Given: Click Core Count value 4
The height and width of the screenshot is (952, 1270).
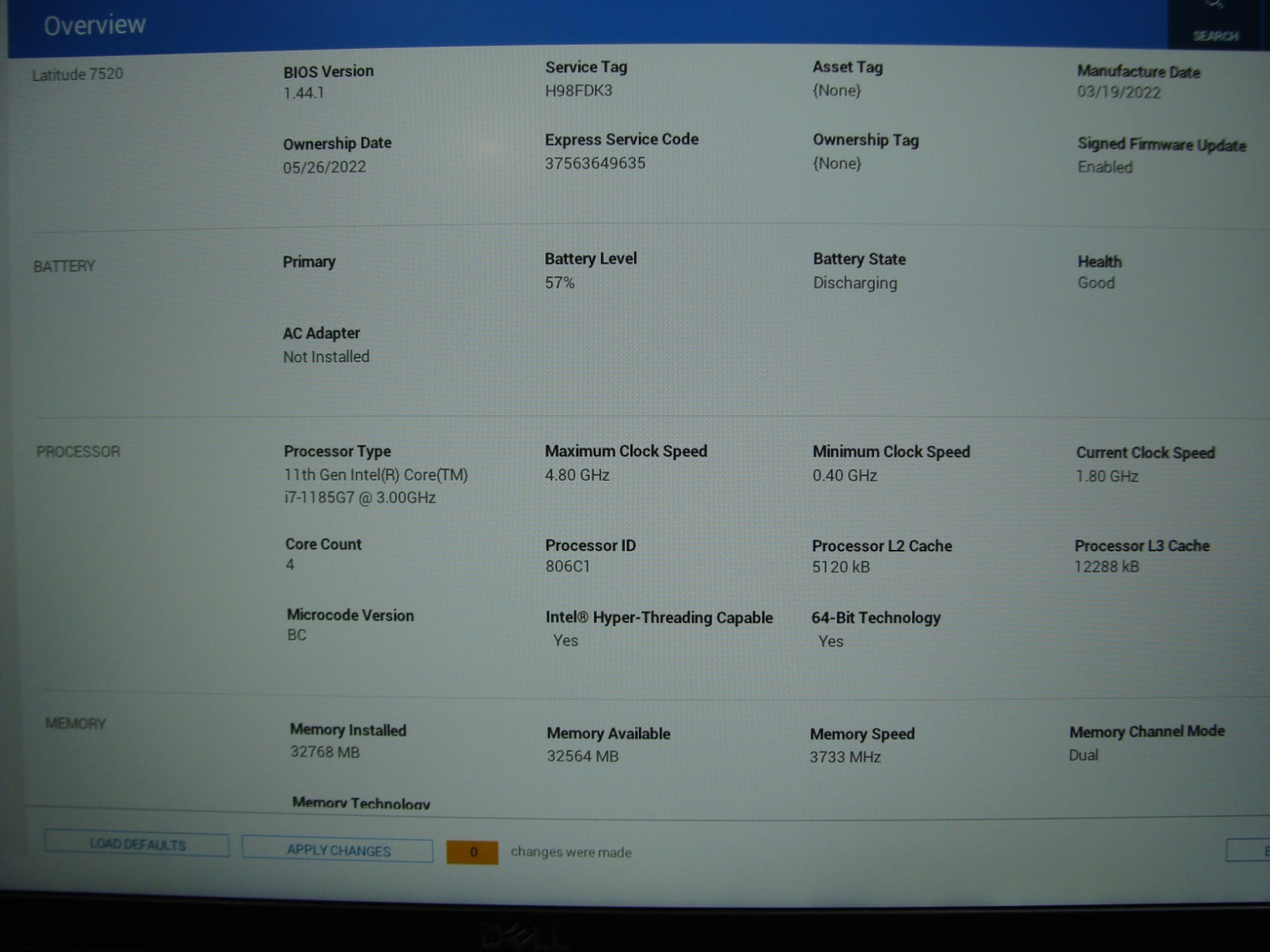Looking at the screenshot, I should [290, 565].
